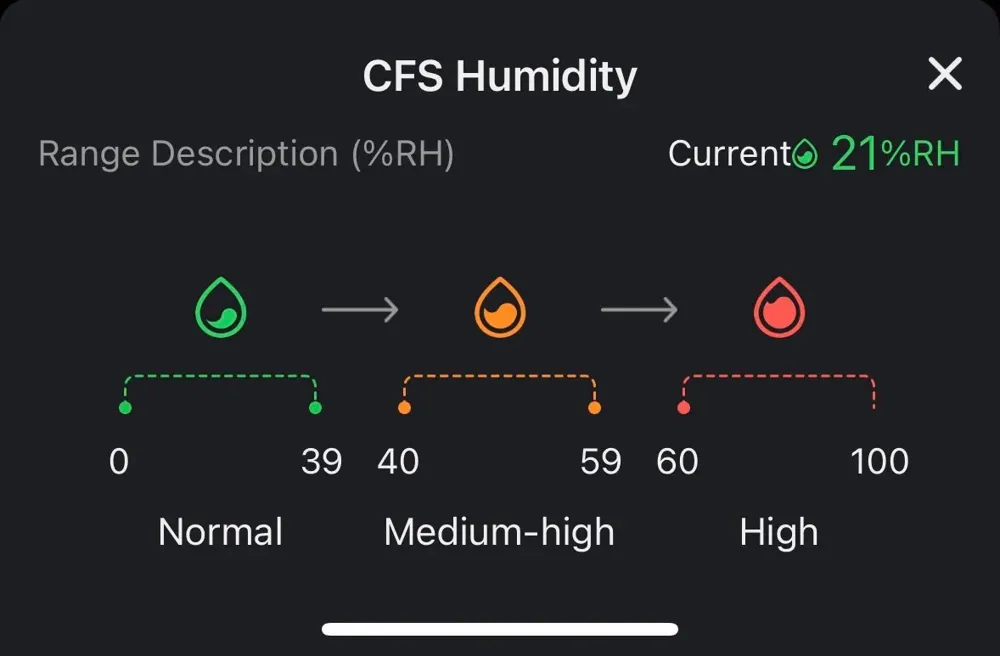
Task: Tap the orange dot marking 59
Action: click(x=594, y=407)
